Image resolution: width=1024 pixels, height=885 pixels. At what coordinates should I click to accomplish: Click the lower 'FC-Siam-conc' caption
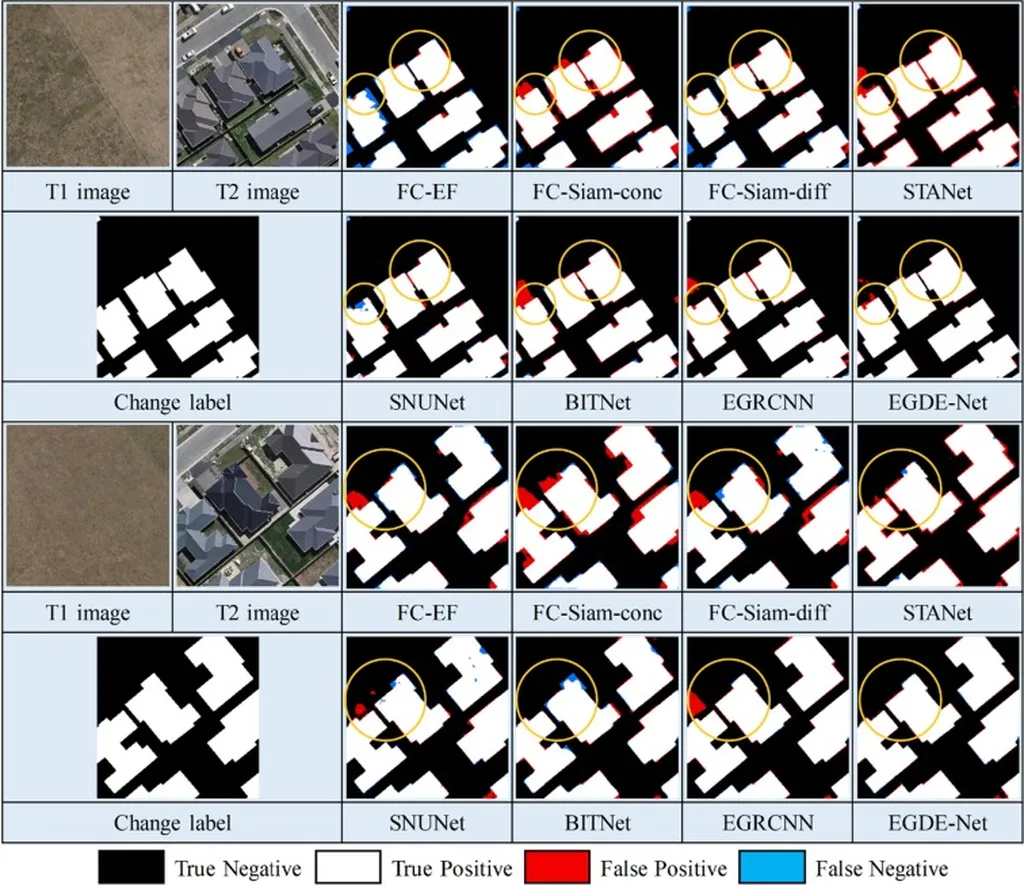(x=597, y=613)
